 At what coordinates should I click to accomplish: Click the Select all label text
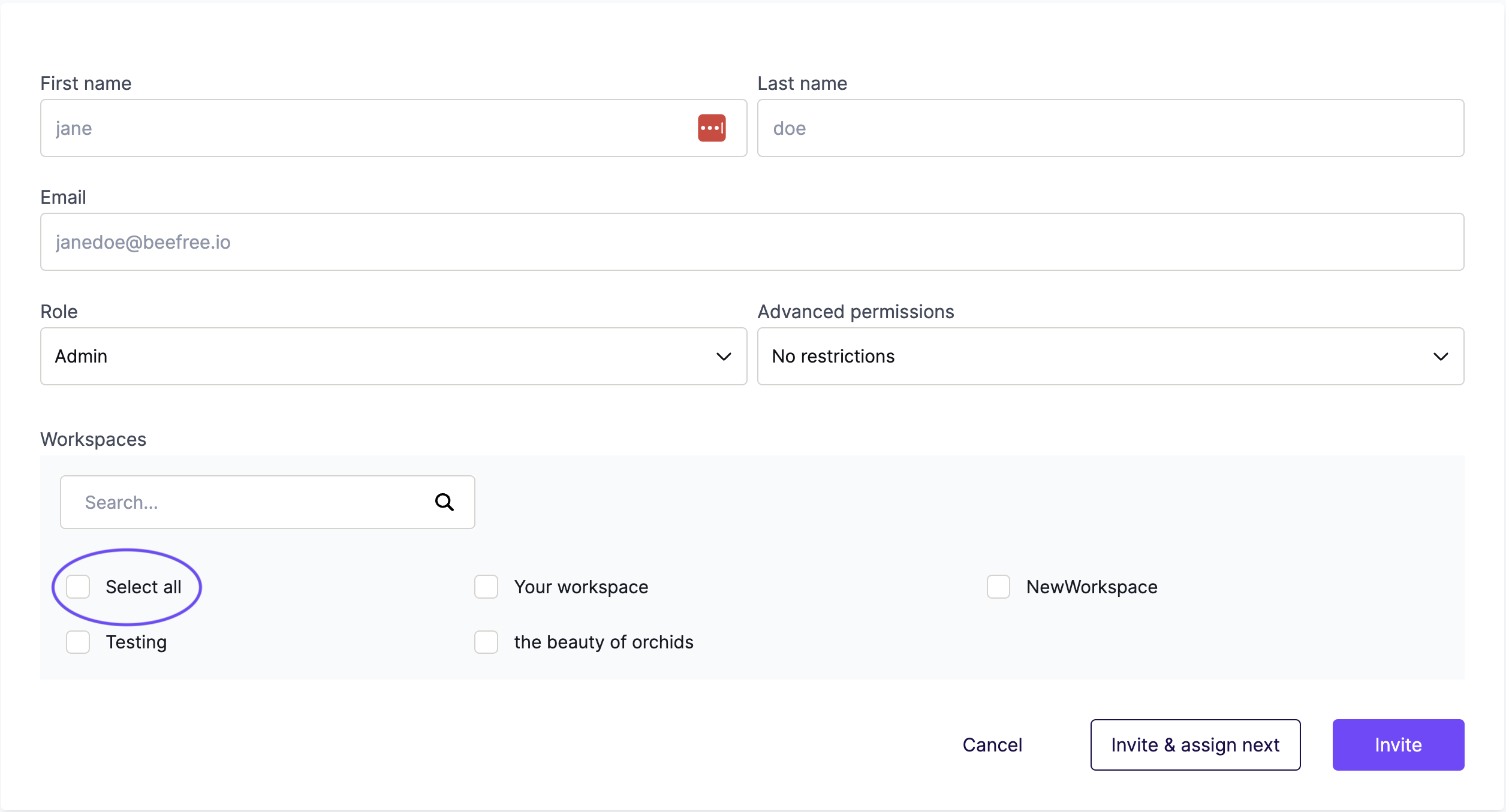[x=143, y=587]
